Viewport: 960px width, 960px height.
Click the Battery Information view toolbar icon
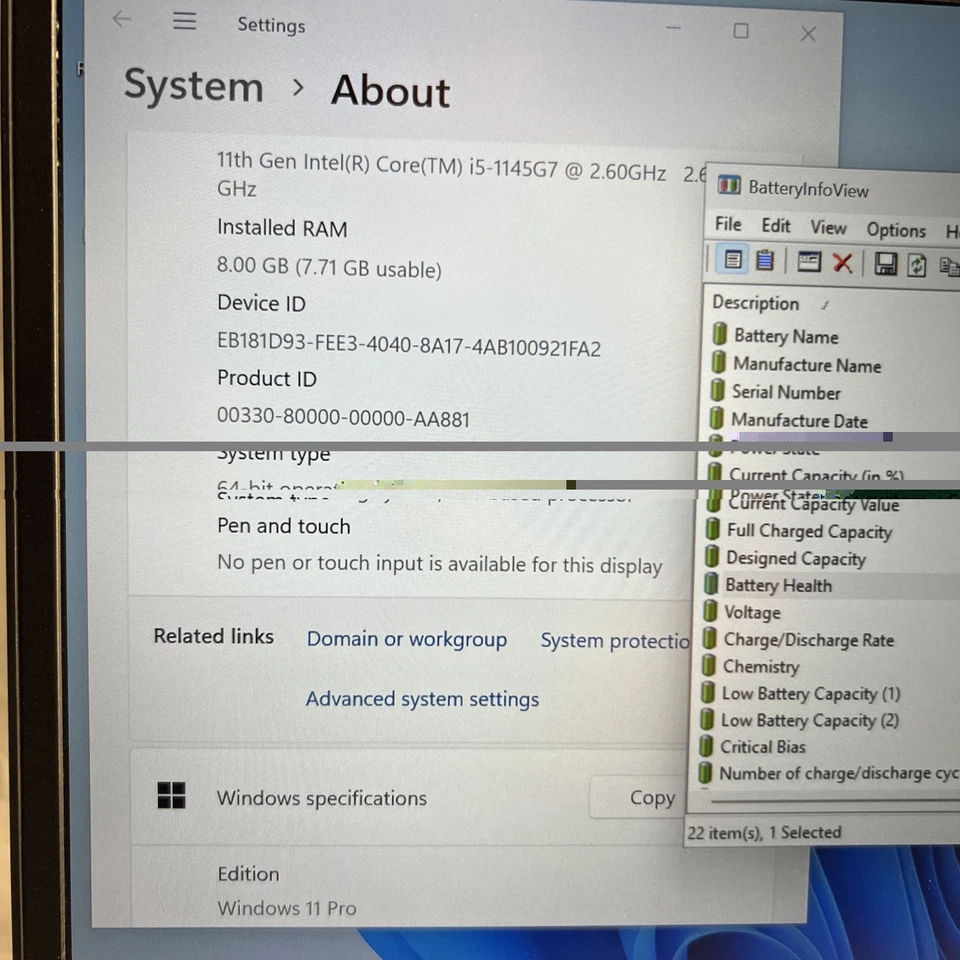733,260
